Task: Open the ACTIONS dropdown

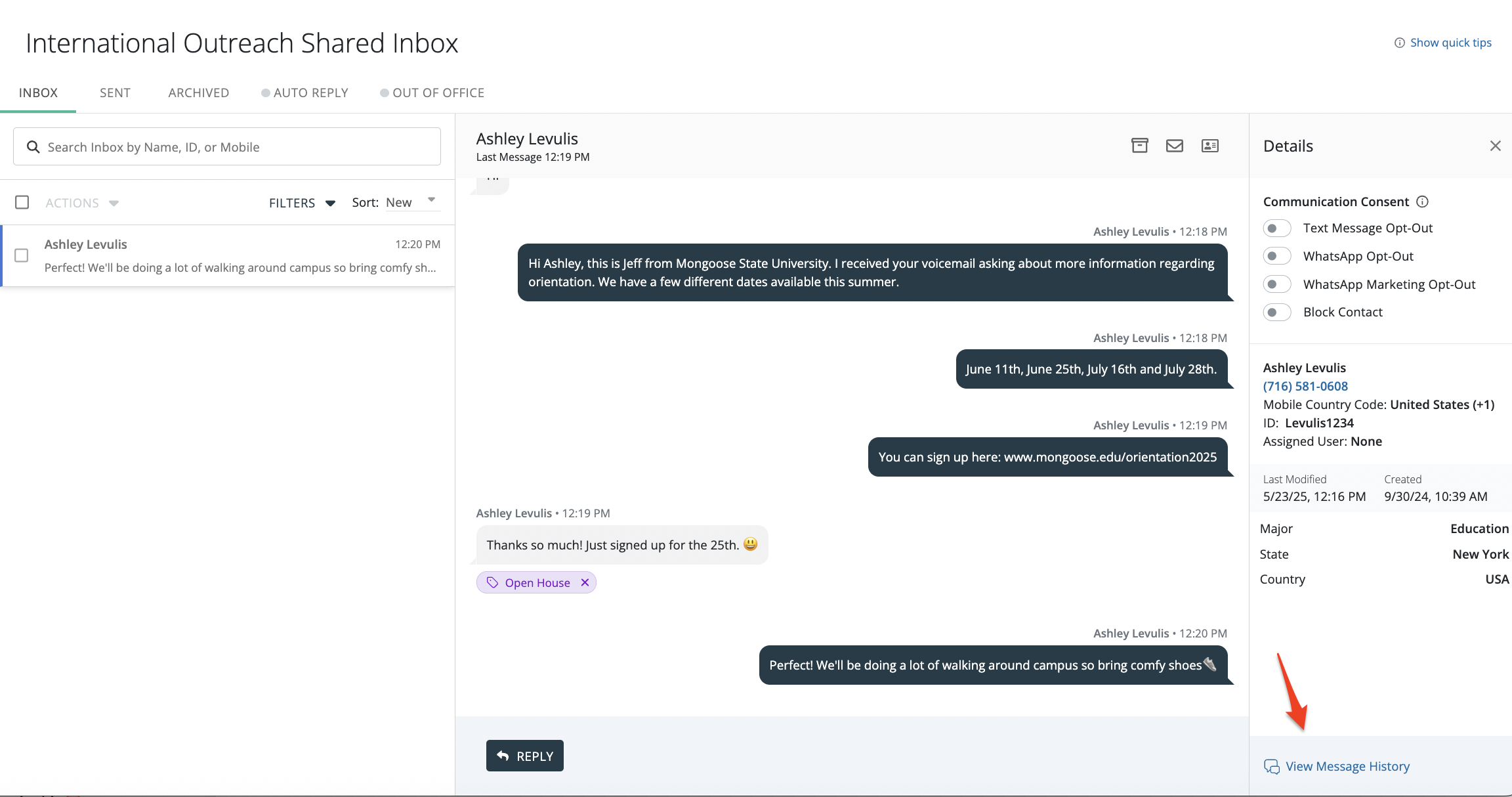Action: point(82,203)
